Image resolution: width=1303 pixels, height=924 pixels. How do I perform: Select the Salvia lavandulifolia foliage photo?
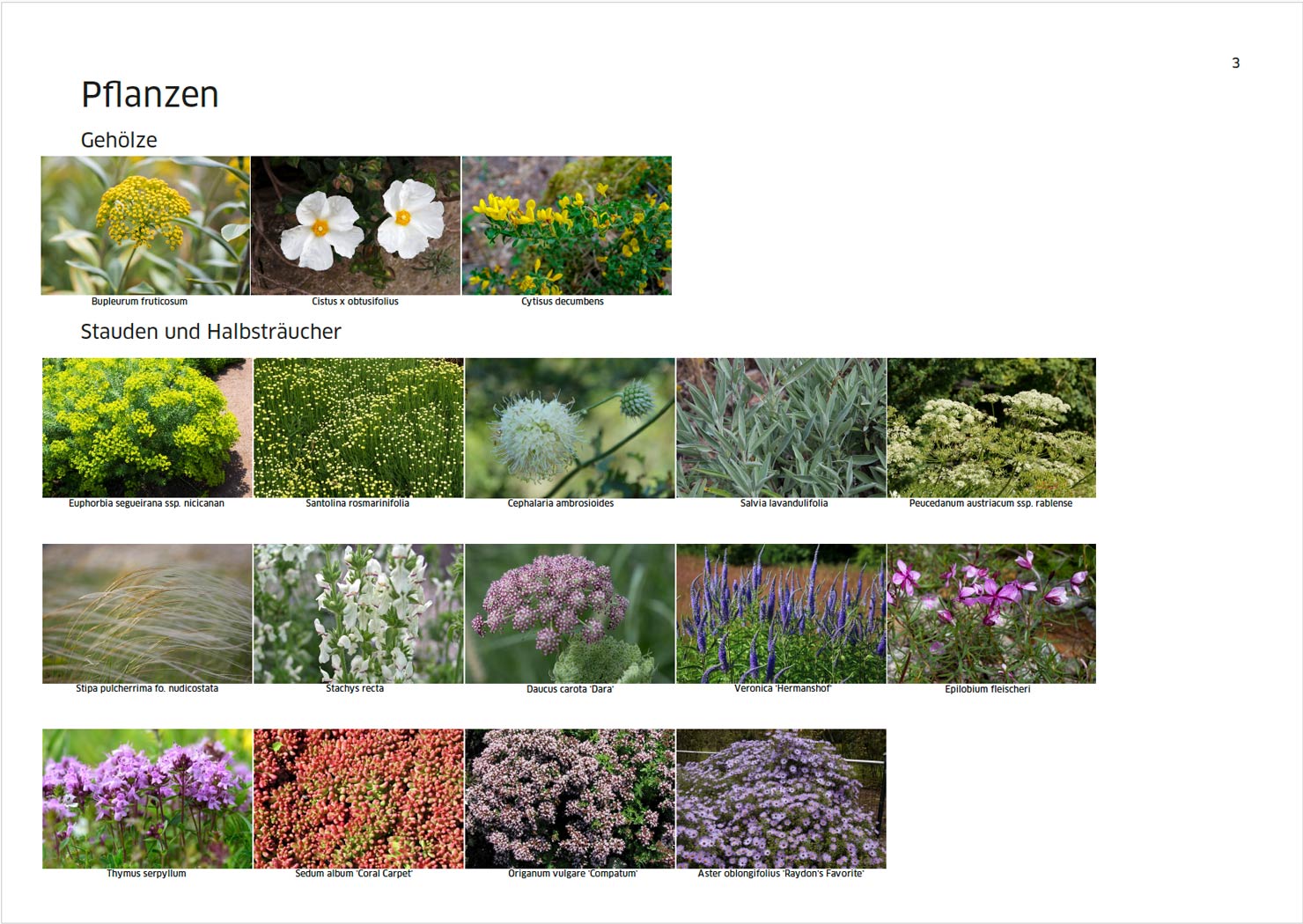781,428
